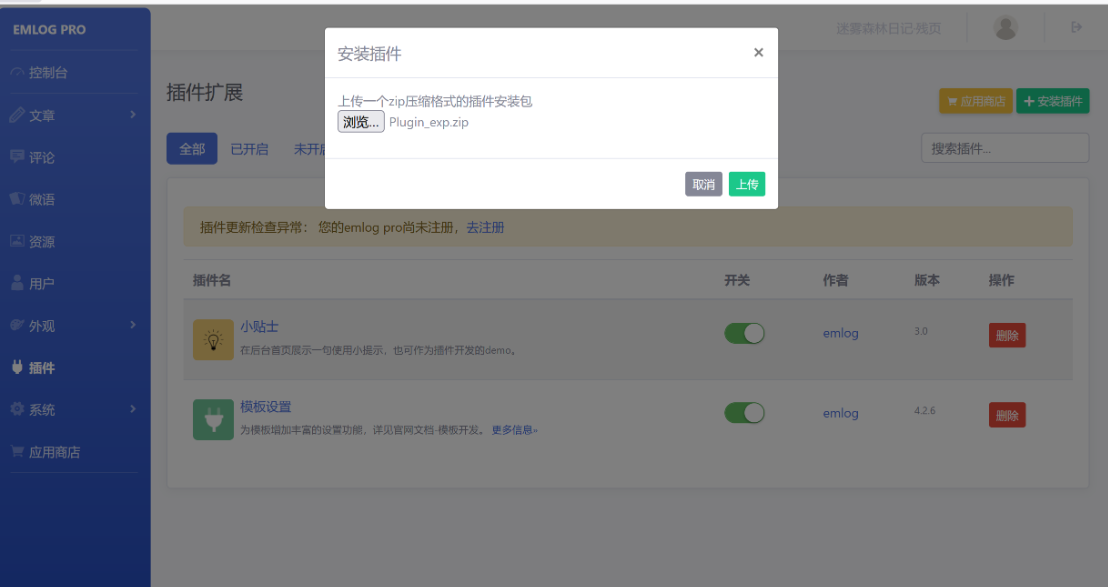Switch to the 全部 plugins tab
This screenshot has height=587, width=1108.
(192, 149)
